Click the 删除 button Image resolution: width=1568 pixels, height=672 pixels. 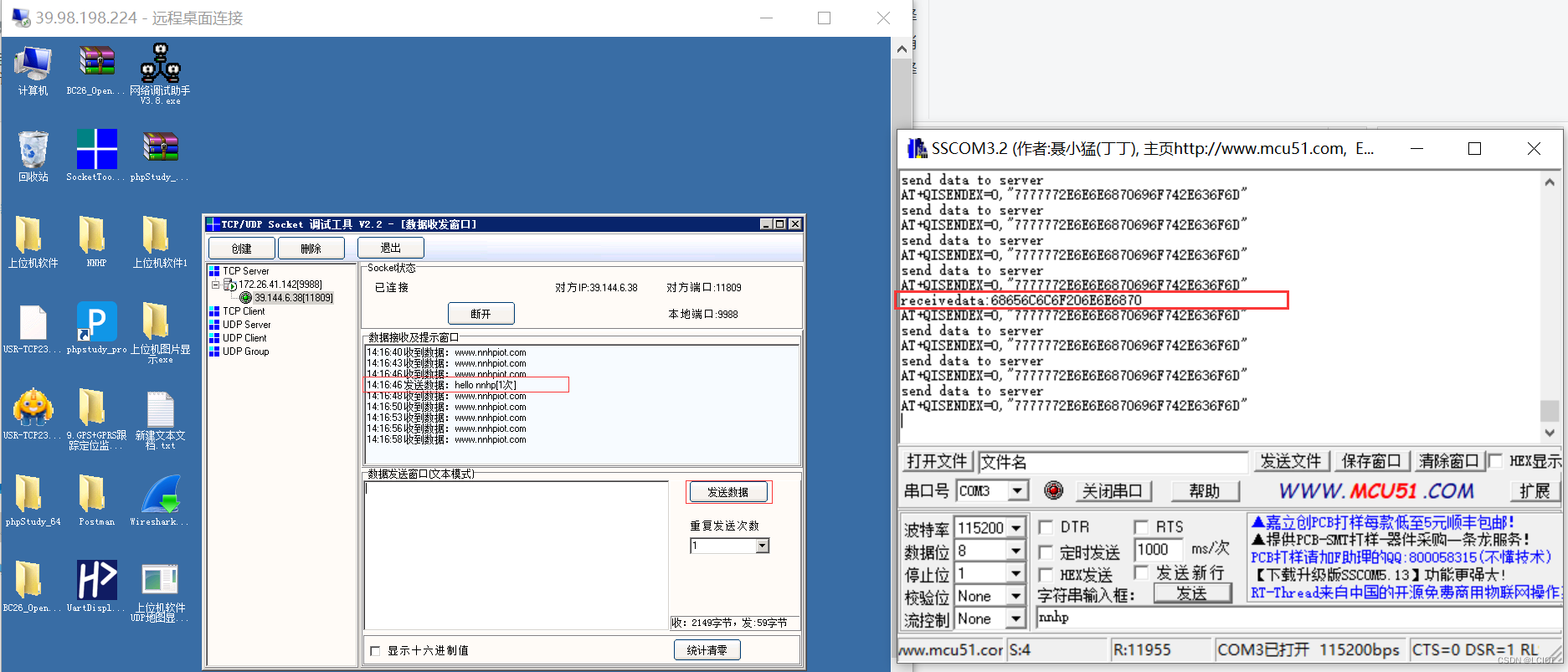pos(311,249)
